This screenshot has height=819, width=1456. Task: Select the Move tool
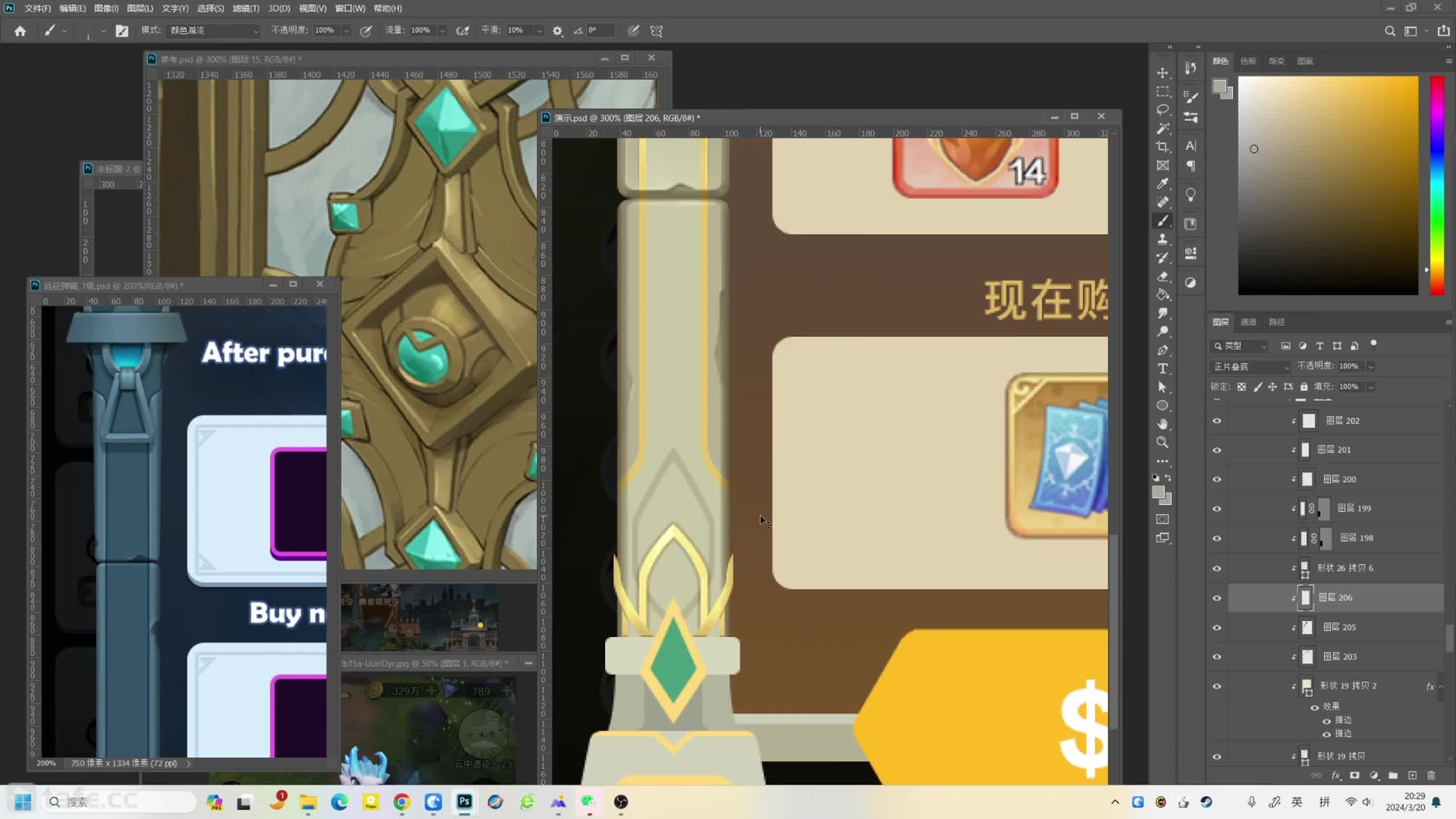click(1163, 73)
